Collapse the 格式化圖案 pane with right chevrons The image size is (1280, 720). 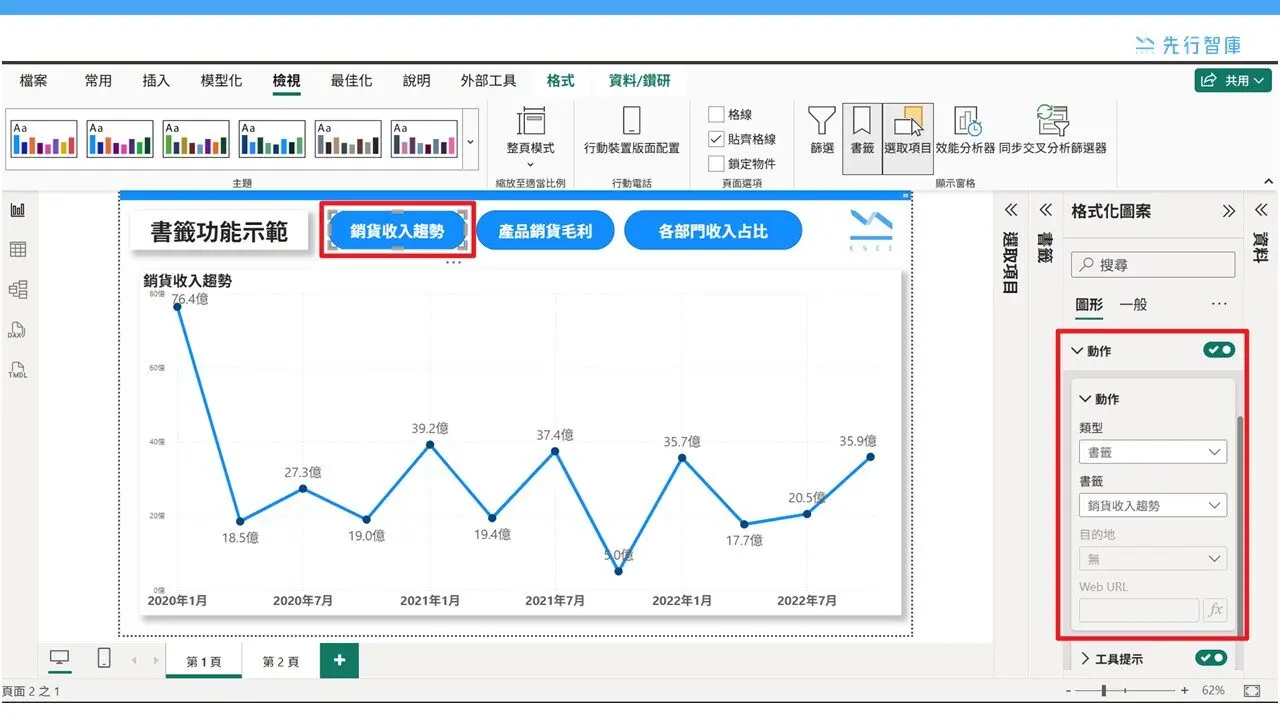pyautogui.click(x=1229, y=211)
